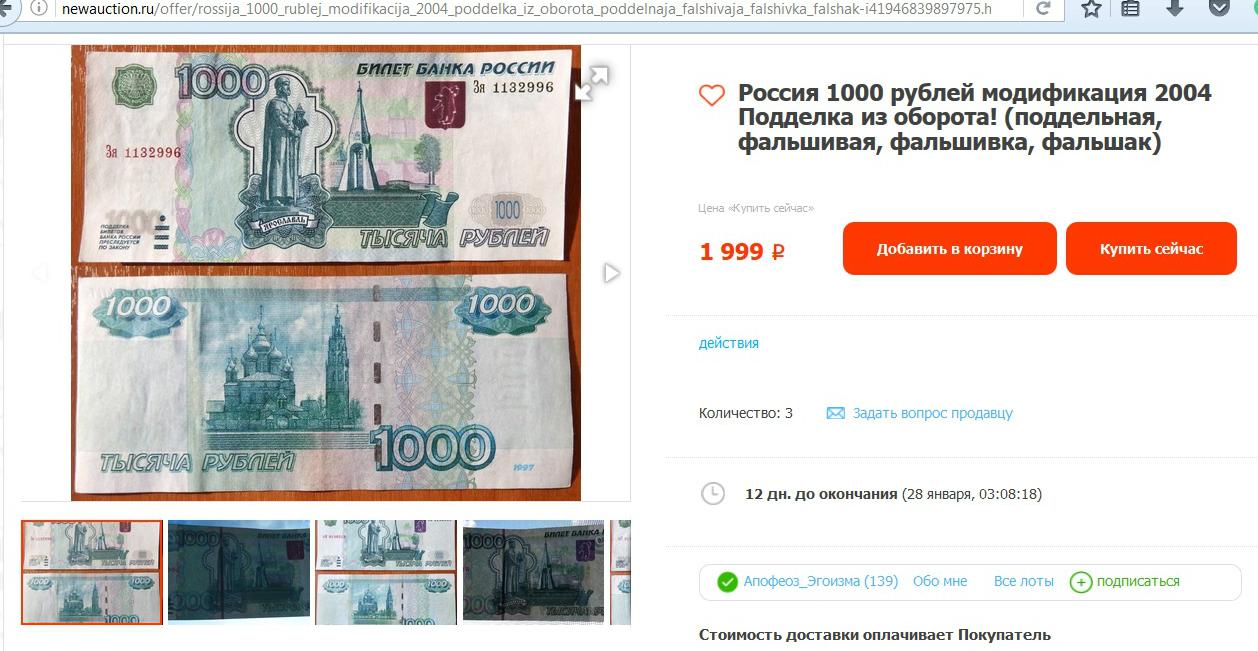Click the address bar URL field
The height and width of the screenshot is (651, 1258).
[524, 9]
